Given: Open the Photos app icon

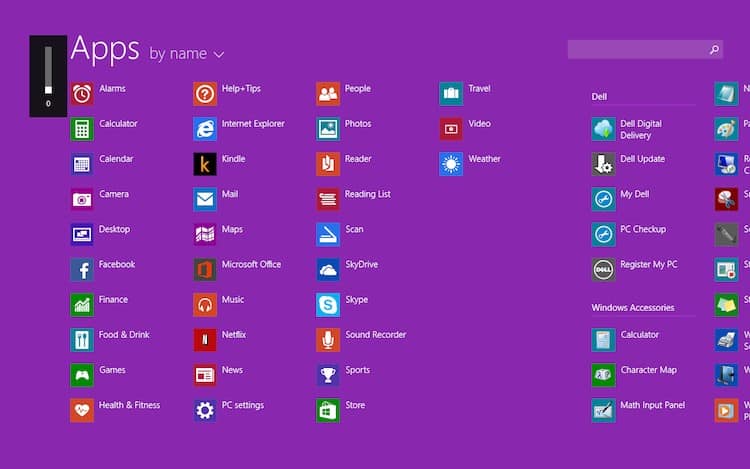Looking at the screenshot, I should (x=328, y=129).
